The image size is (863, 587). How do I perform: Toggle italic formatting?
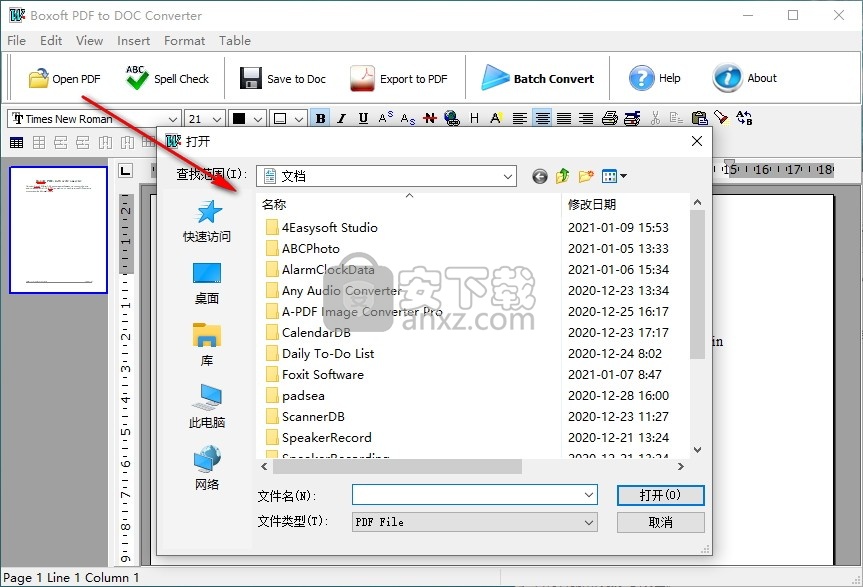click(342, 118)
